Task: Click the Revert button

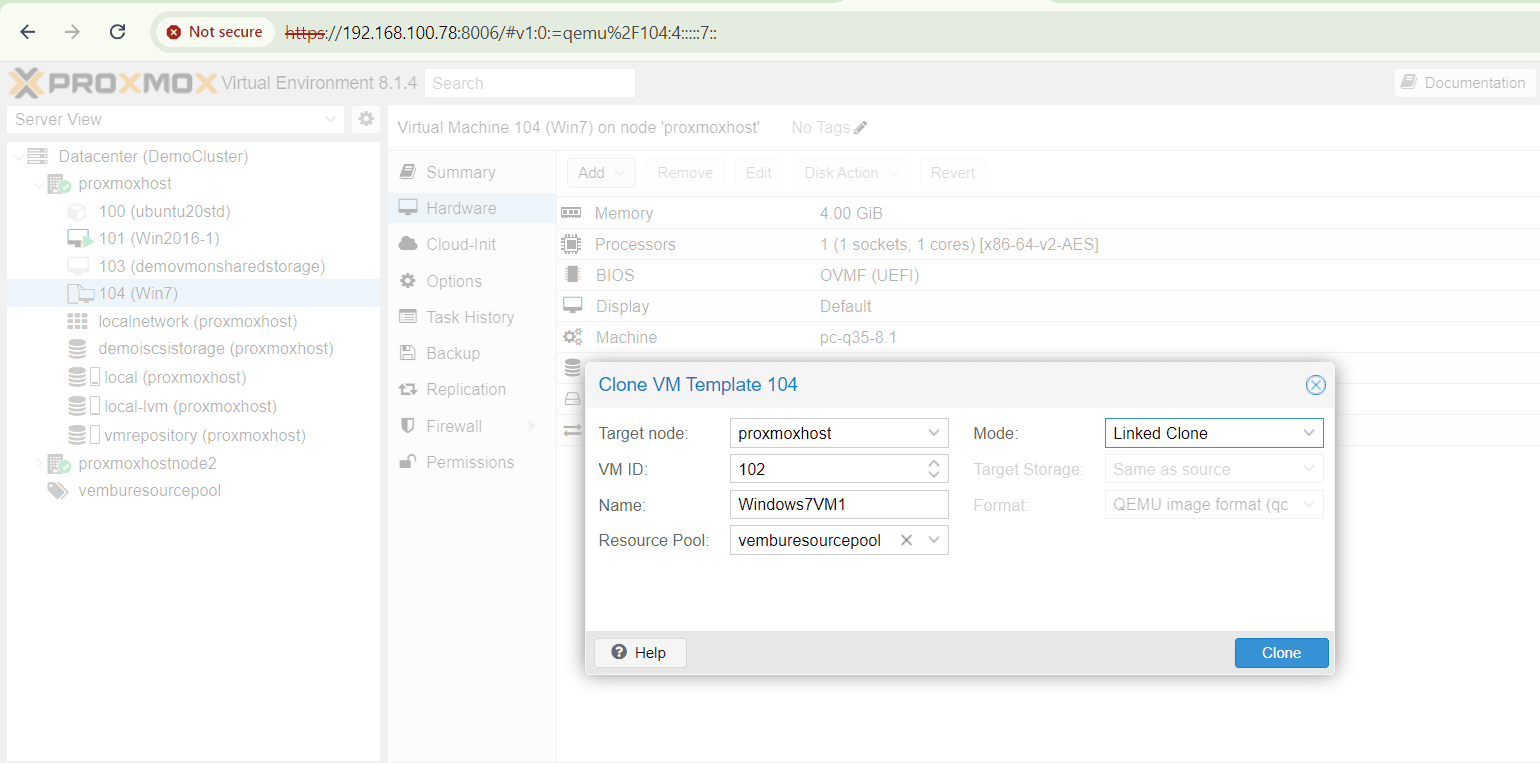Action: coord(953,173)
